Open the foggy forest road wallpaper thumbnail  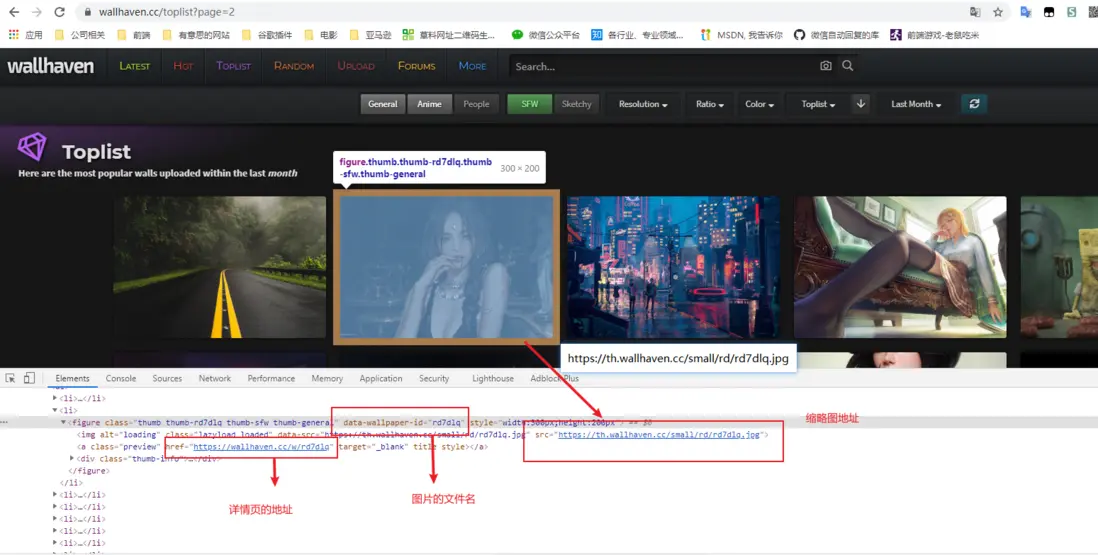[220, 267]
